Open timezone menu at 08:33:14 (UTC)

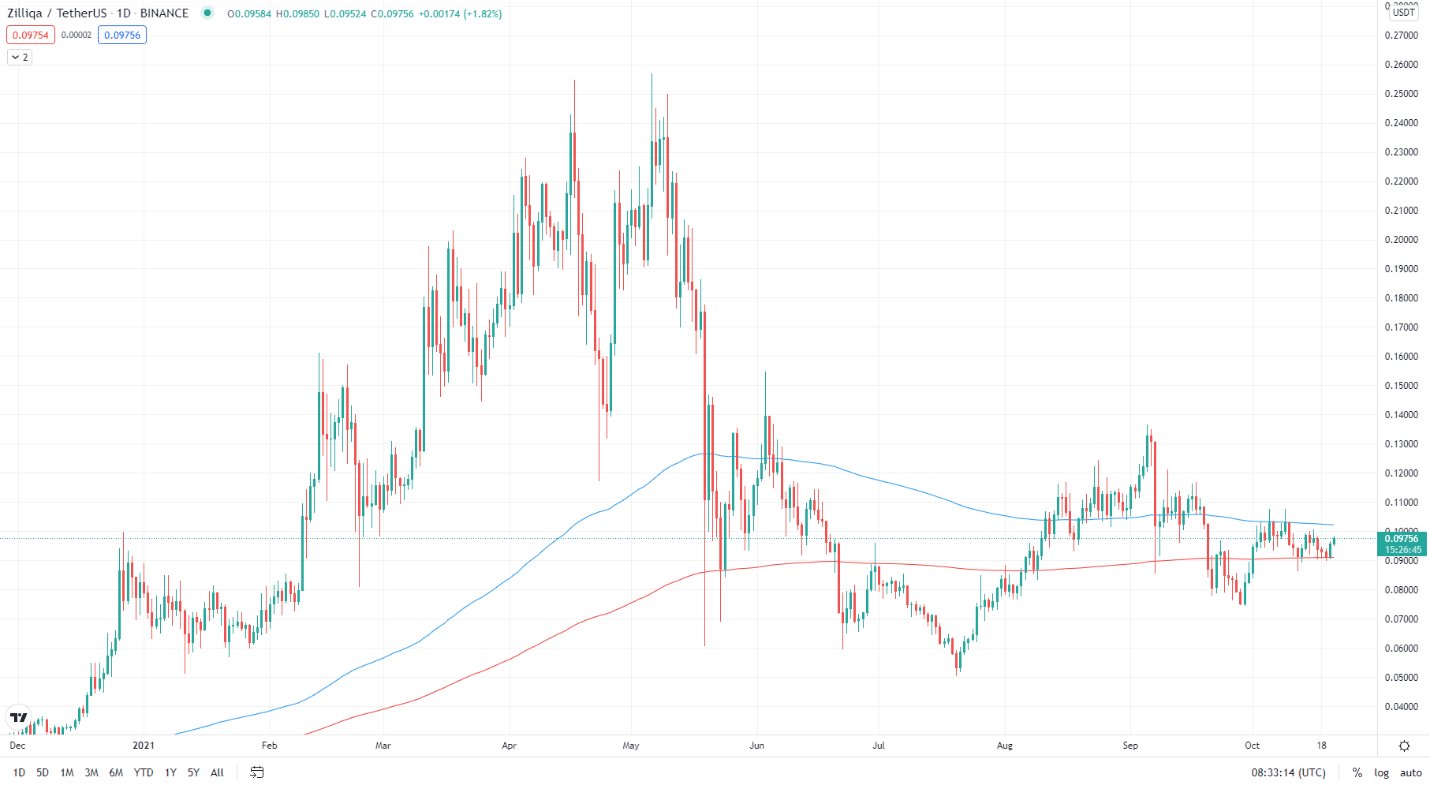pyautogui.click(x=1288, y=772)
